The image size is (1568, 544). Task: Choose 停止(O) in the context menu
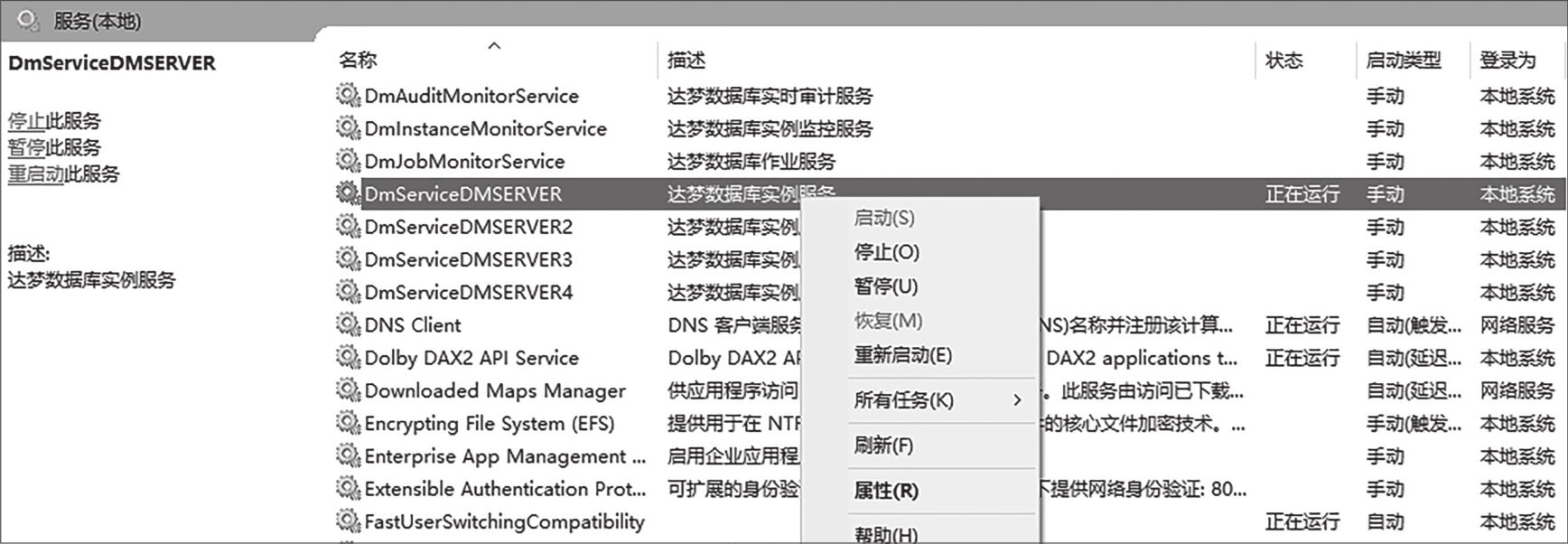pyautogui.click(x=886, y=252)
